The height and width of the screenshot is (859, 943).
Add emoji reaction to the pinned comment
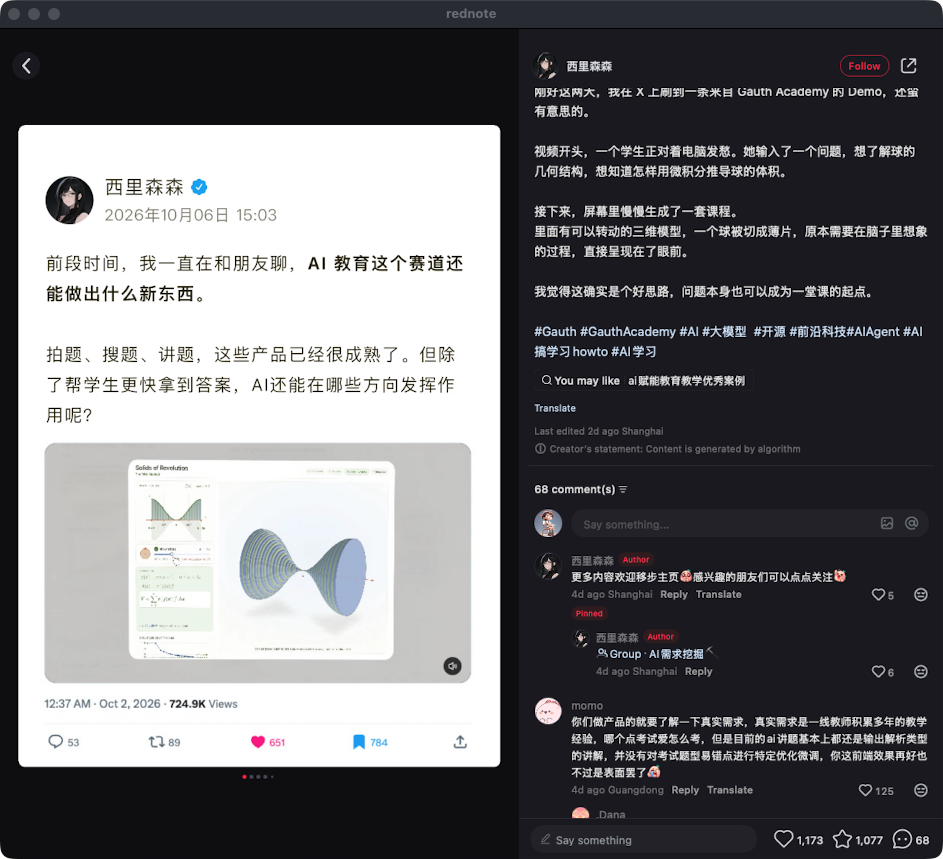pos(921,595)
